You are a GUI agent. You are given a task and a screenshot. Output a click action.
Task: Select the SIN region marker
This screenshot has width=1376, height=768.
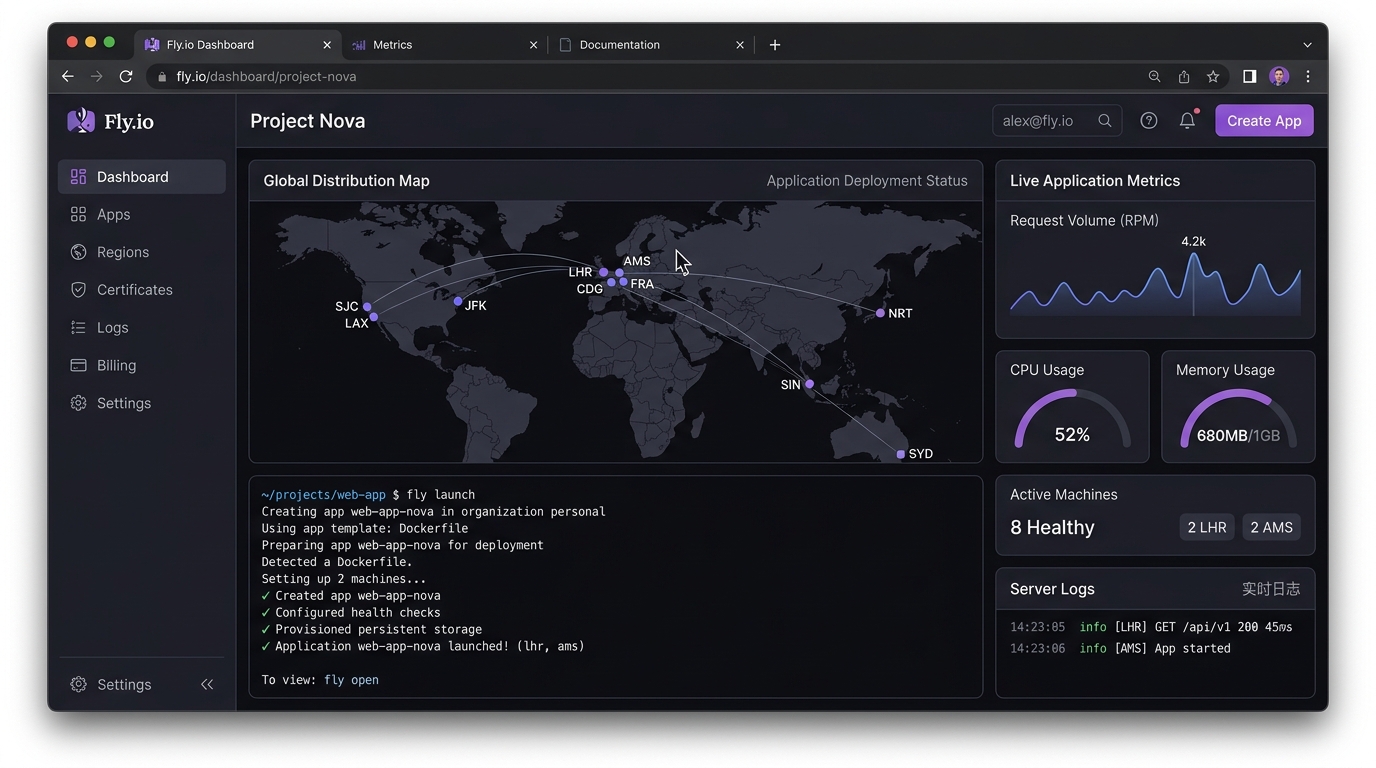point(809,384)
